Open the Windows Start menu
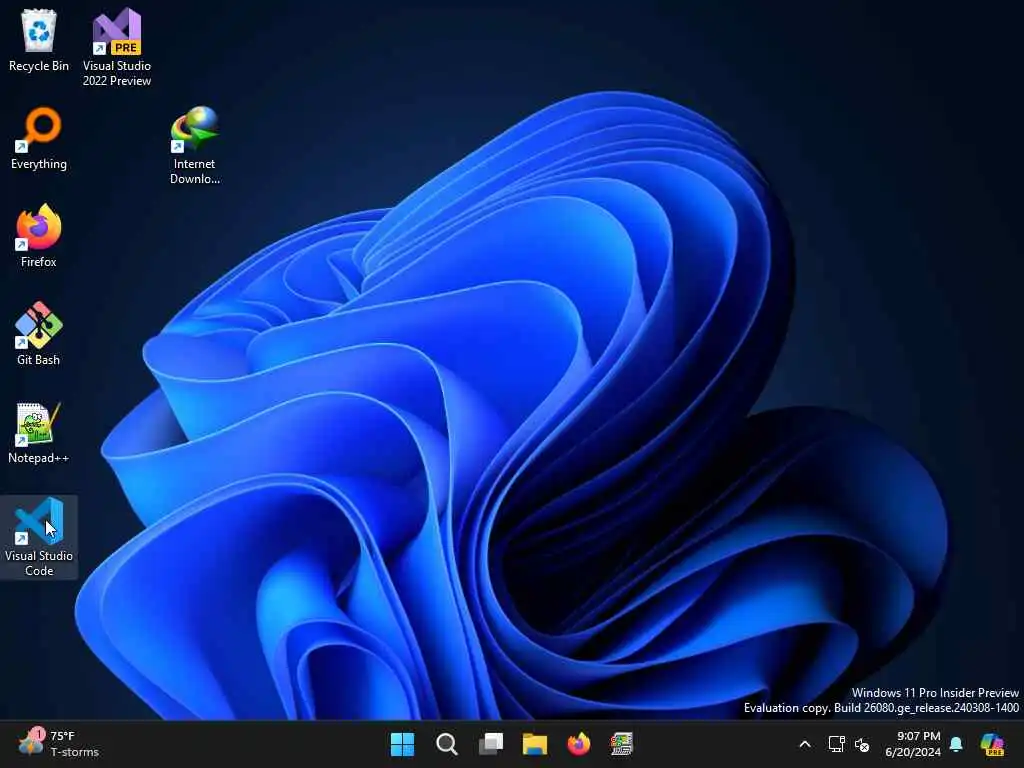The height and width of the screenshot is (768, 1024). (x=402, y=744)
